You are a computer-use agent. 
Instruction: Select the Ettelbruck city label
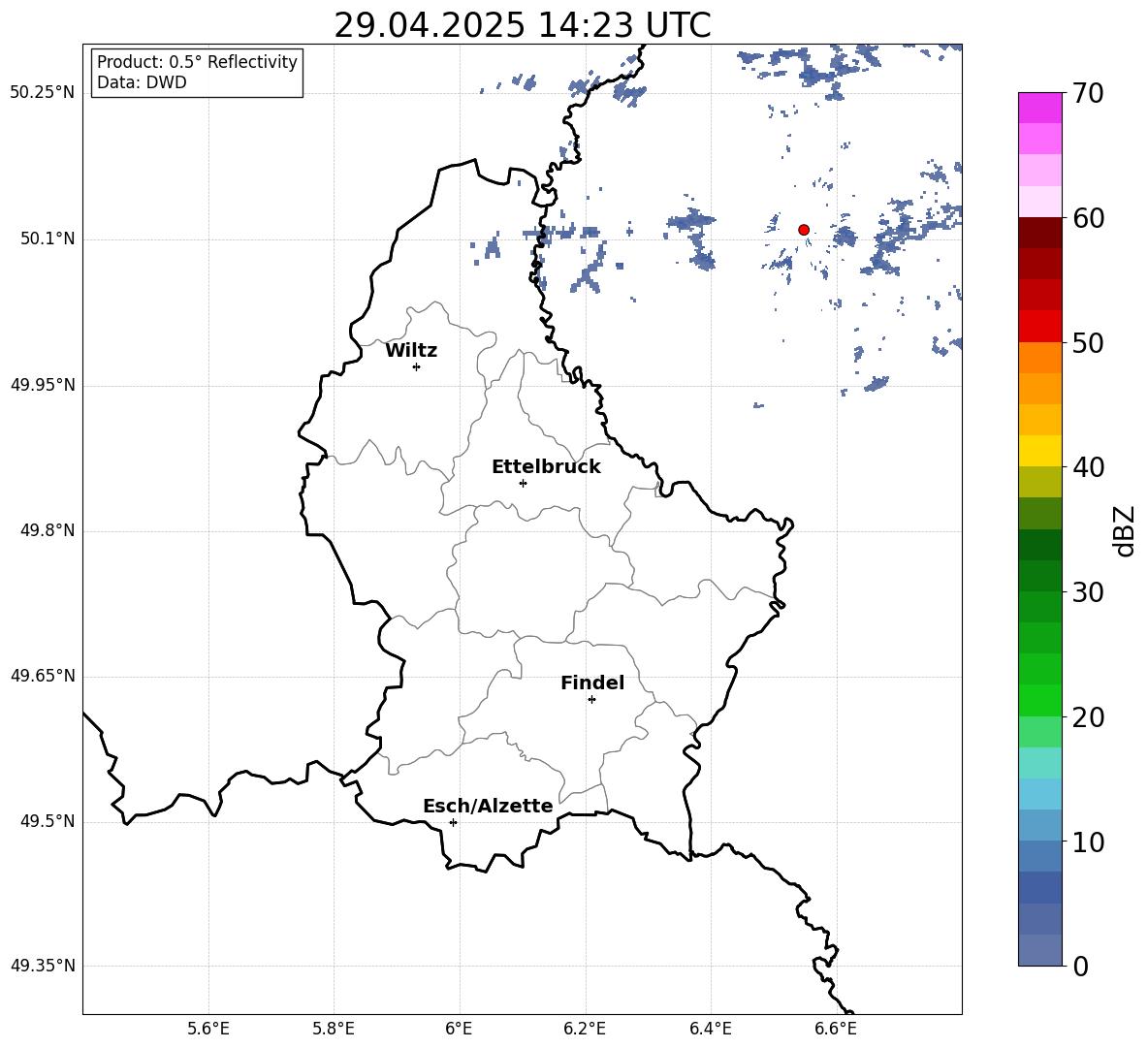546,467
